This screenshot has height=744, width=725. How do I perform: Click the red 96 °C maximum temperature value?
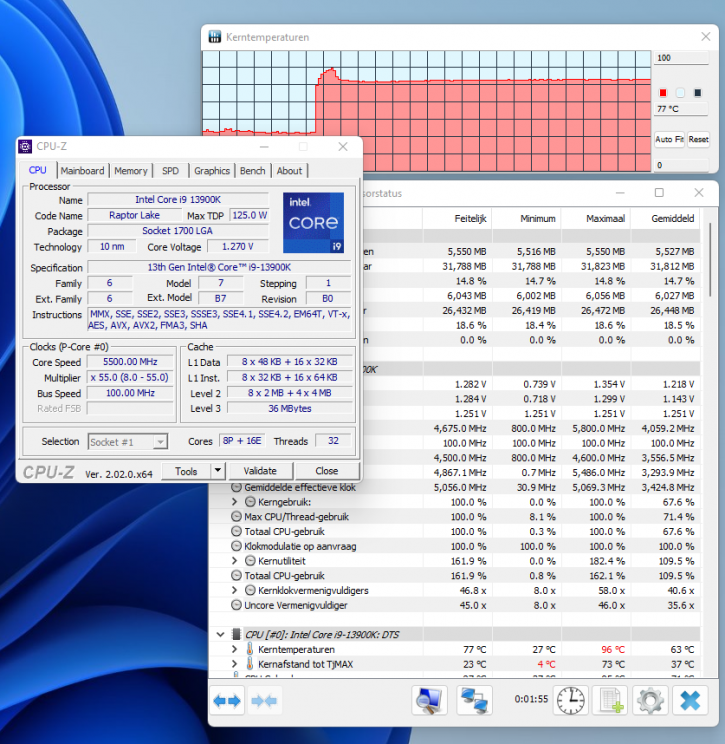coord(613,649)
